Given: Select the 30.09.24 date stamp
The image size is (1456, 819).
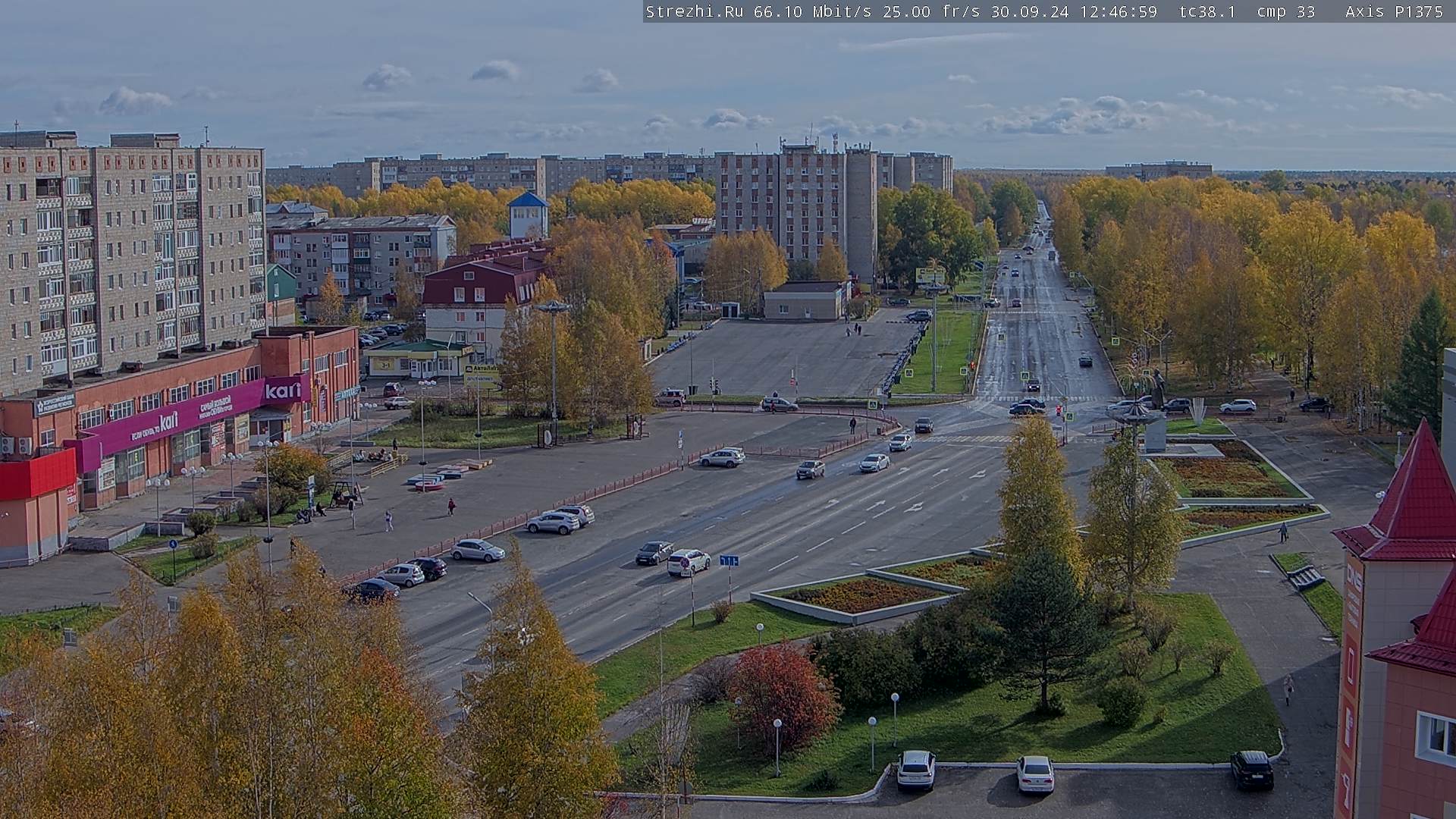Looking at the screenshot, I should pyautogui.click(x=1031, y=11).
